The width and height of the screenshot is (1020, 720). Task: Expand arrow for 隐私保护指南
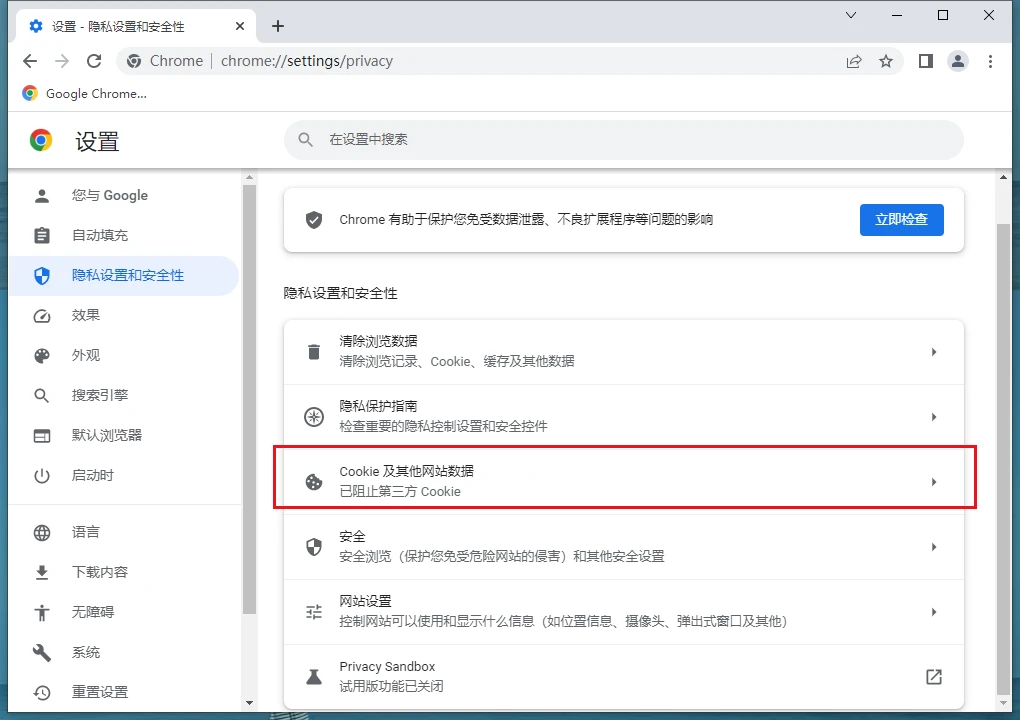[933, 417]
